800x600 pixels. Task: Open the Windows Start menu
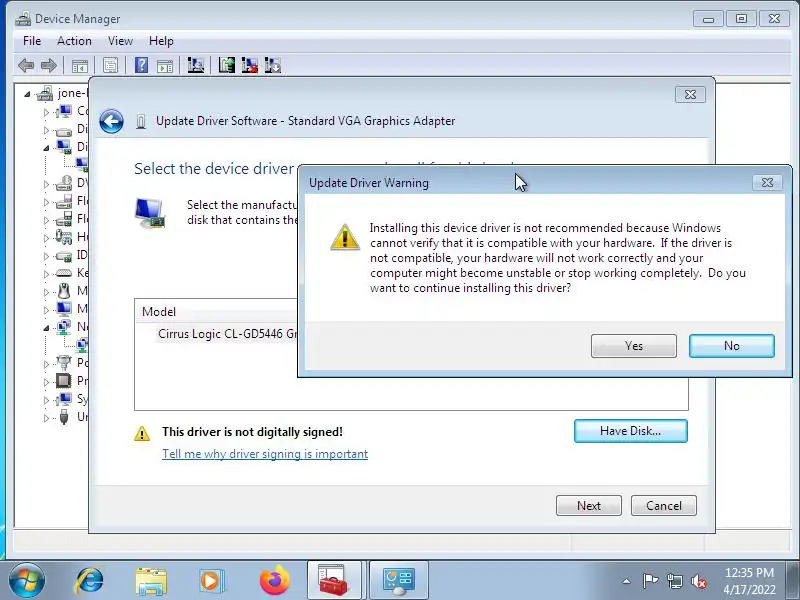pyautogui.click(x=26, y=580)
